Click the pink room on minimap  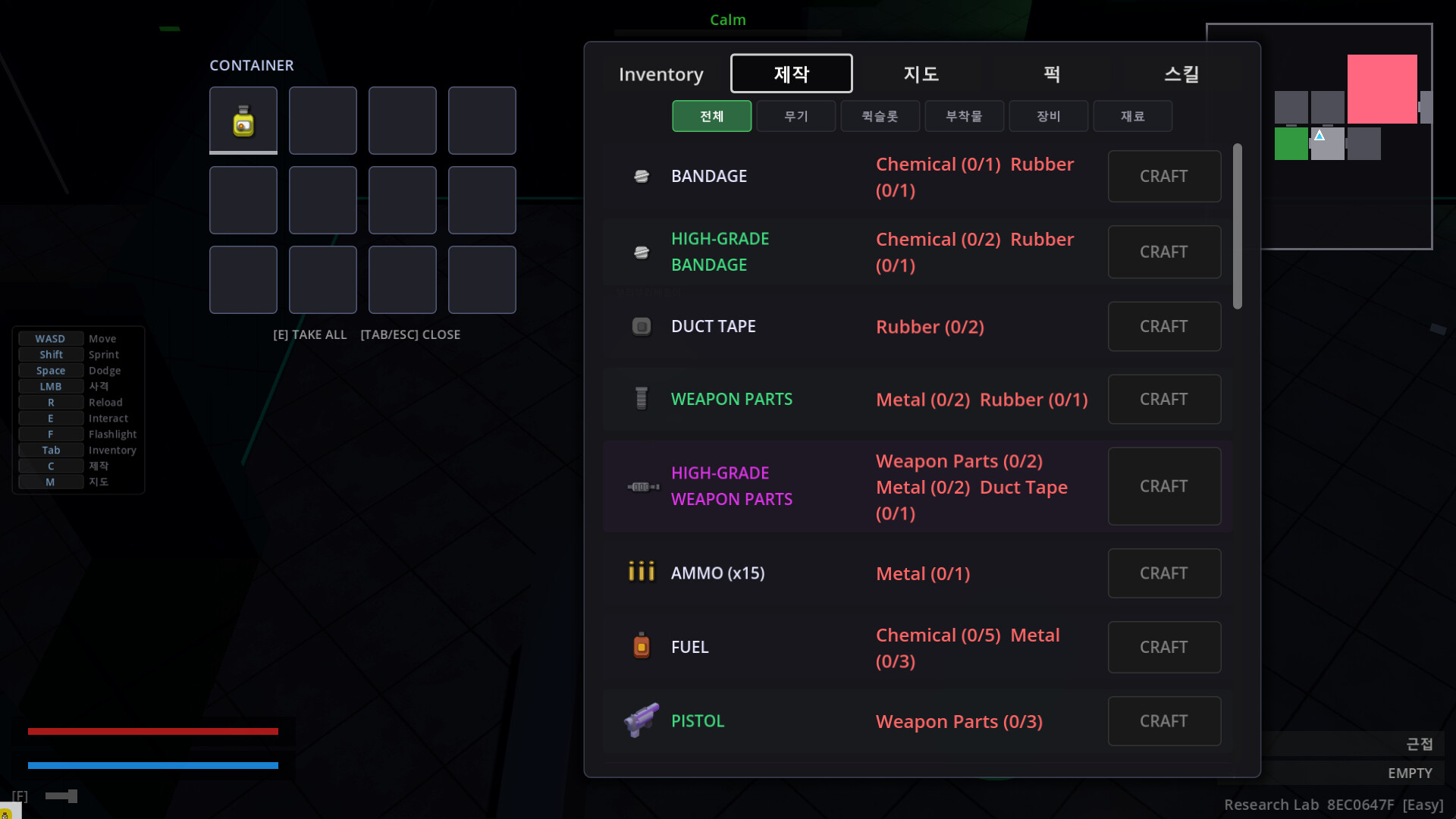pyautogui.click(x=1382, y=89)
